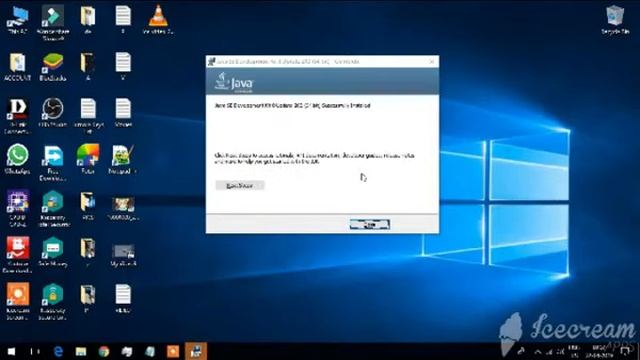Launch the BlueStacks desktop shortcut
Screen dimensions: 640x360
coord(53,67)
